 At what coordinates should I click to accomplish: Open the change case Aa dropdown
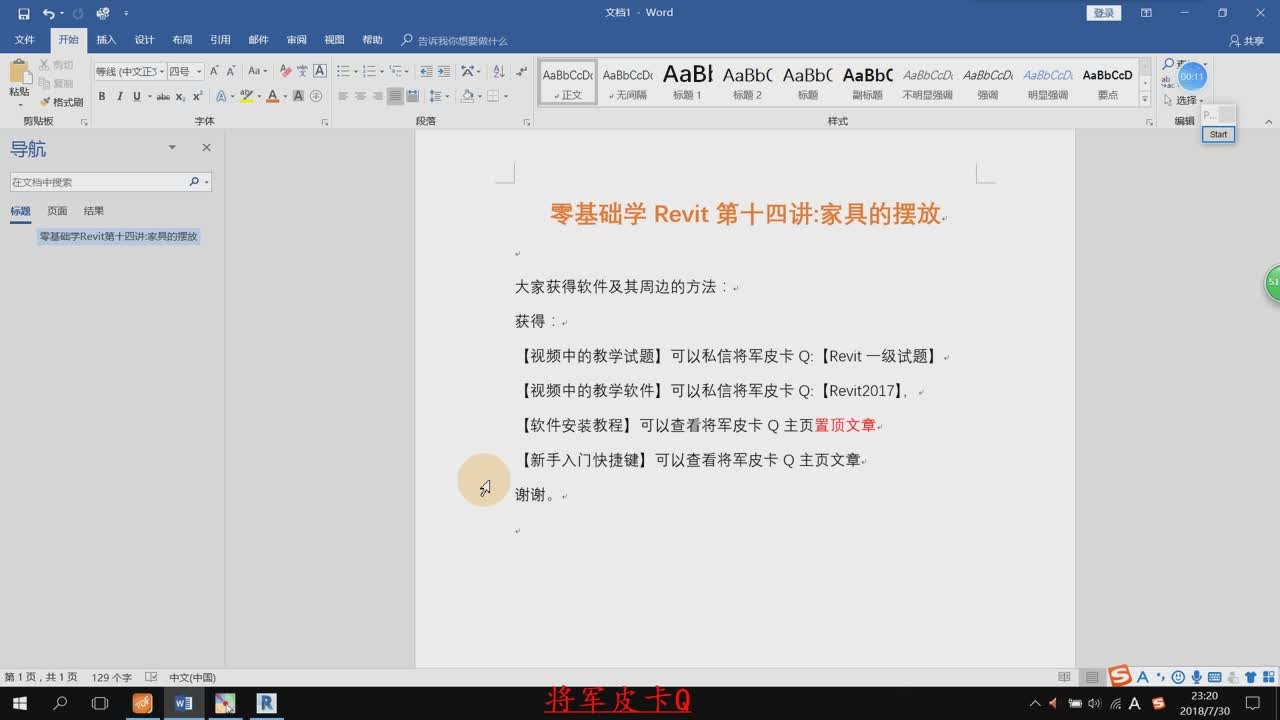[x=258, y=71]
